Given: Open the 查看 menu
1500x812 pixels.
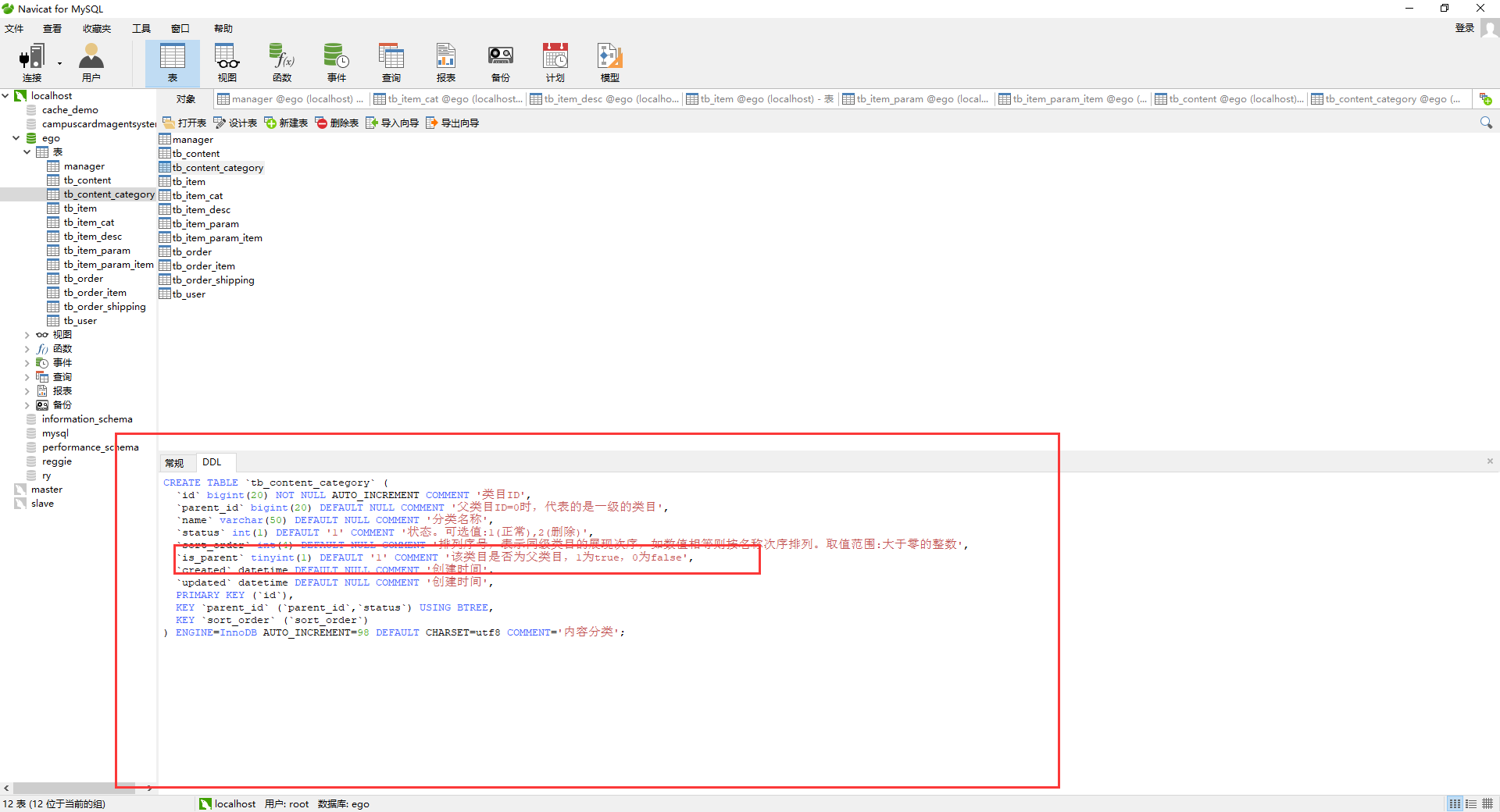Looking at the screenshot, I should (52, 28).
